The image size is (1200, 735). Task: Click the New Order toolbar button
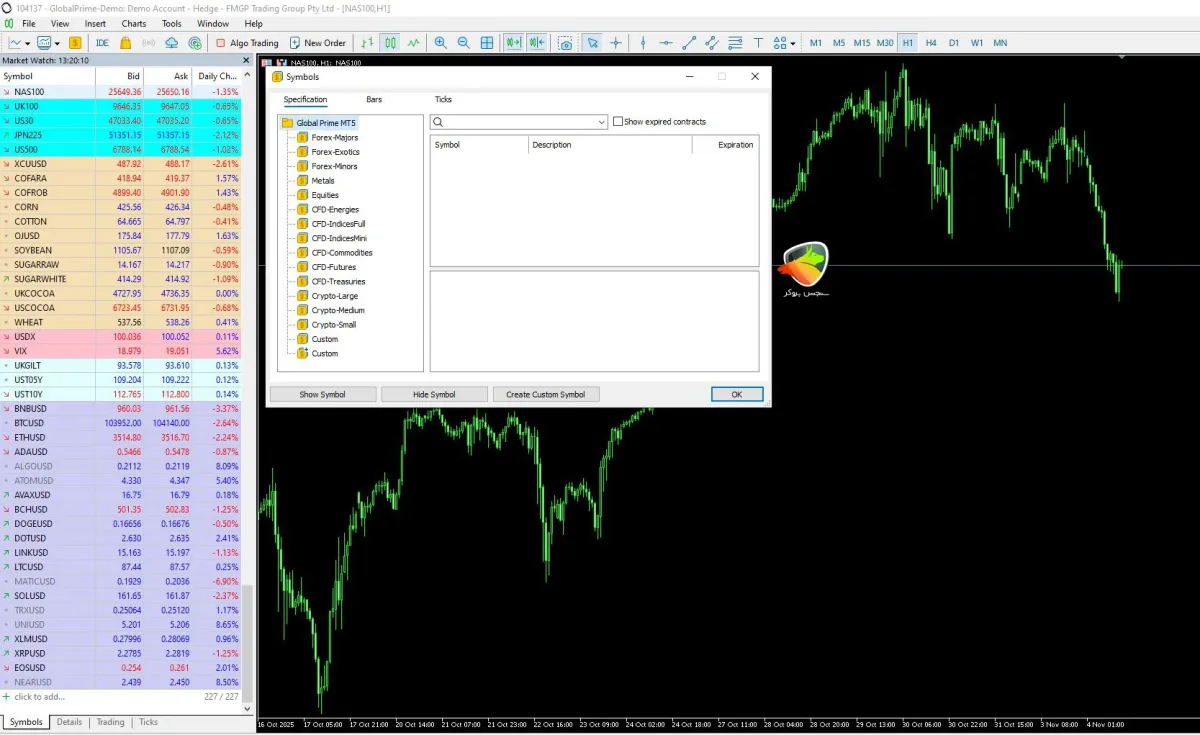pyautogui.click(x=317, y=43)
